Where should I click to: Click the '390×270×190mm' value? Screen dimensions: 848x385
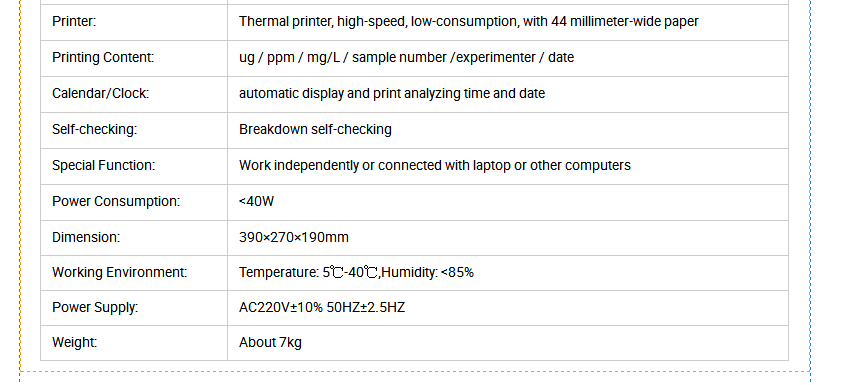coord(294,237)
